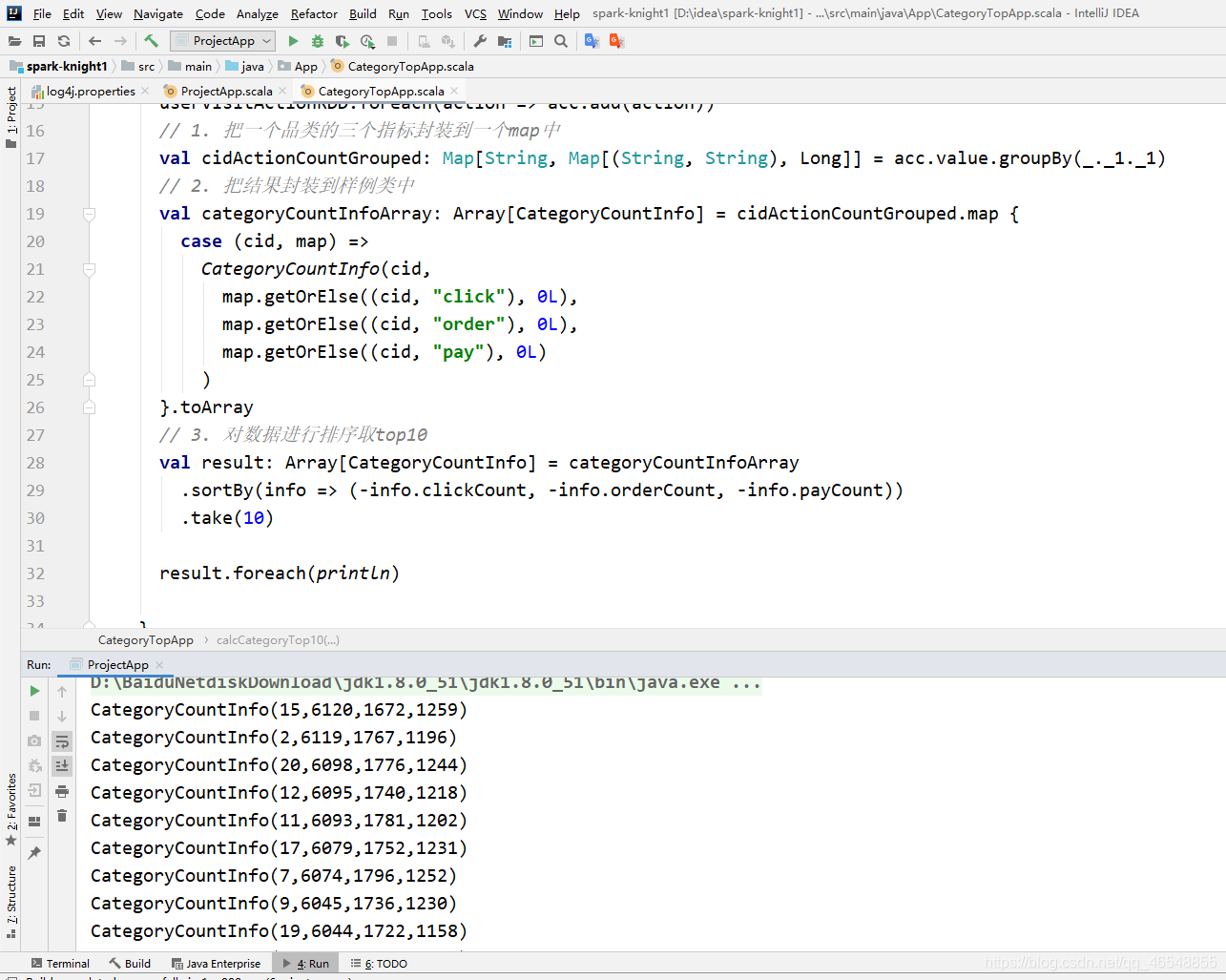Start debugging with the green bug icon
This screenshot has height=980, width=1226.
click(x=318, y=41)
